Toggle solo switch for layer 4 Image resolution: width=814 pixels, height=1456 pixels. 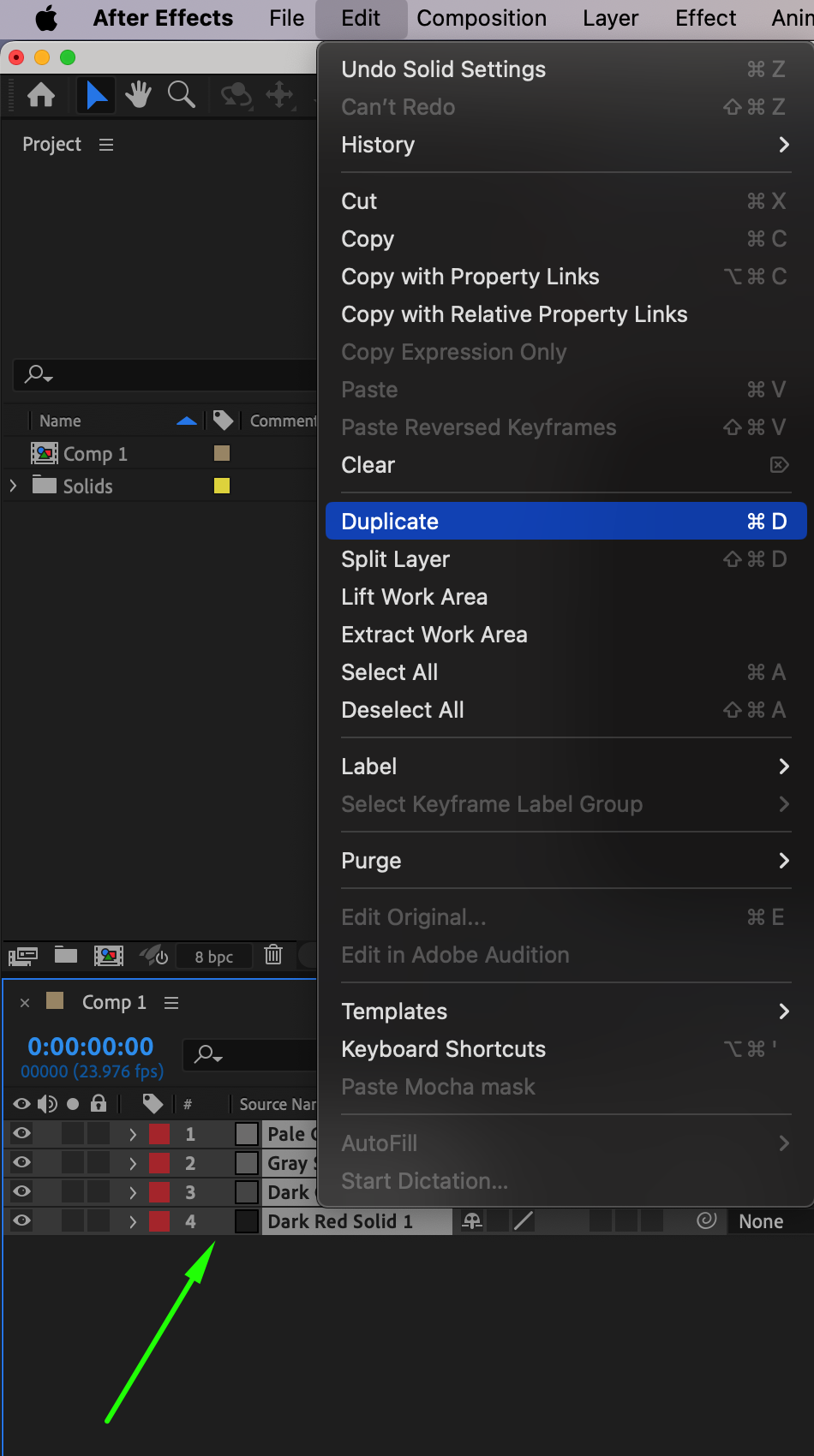click(x=73, y=1220)
